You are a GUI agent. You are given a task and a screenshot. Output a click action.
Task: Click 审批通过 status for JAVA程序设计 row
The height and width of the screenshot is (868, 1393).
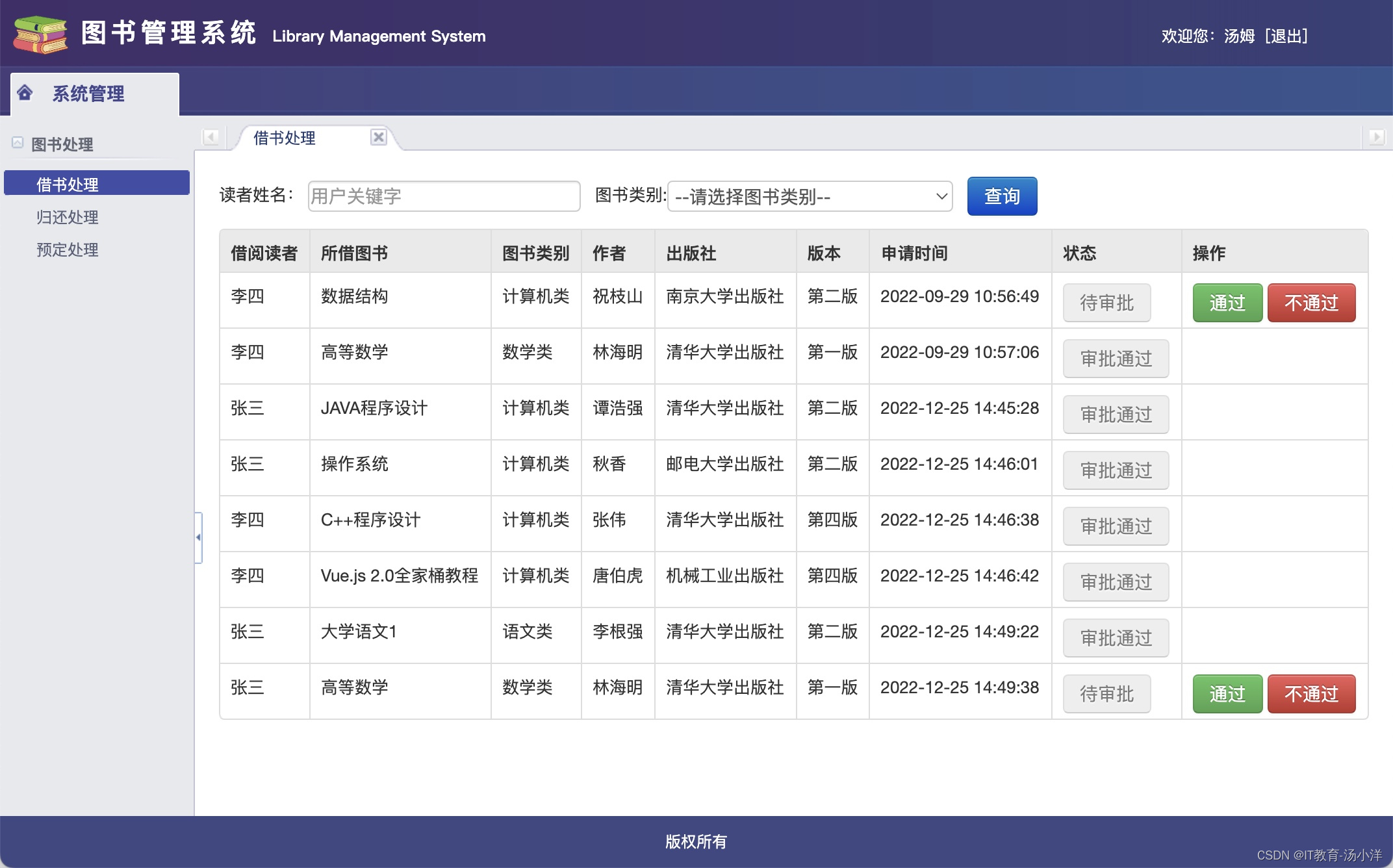[x=1116, y=415]
